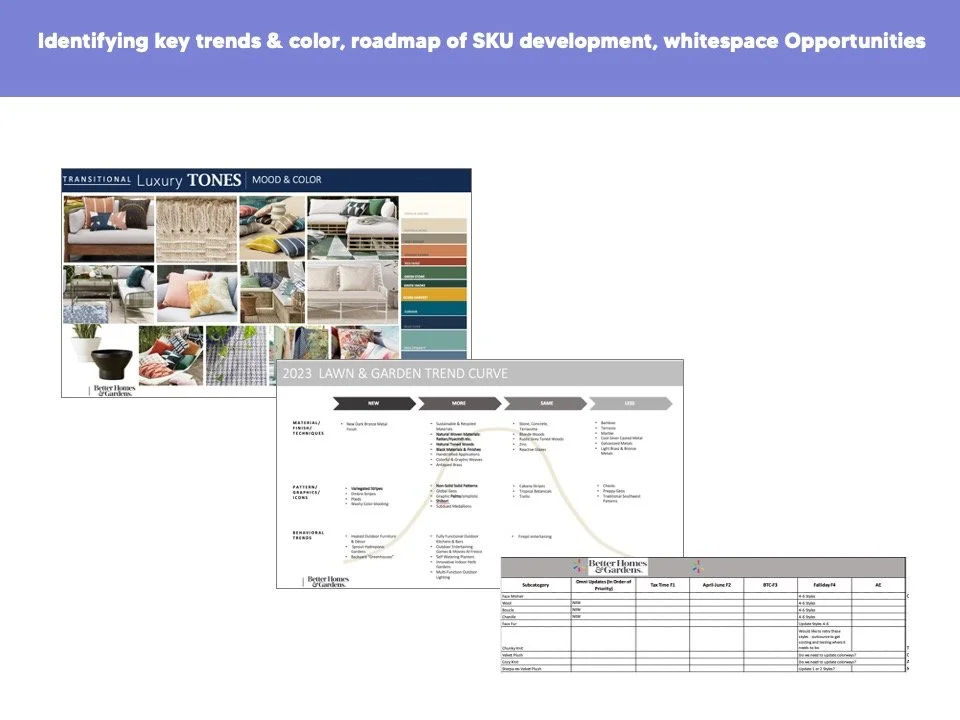Click the Update Styles 4-6 cell
960x720 pixels.
coord(824,623)
